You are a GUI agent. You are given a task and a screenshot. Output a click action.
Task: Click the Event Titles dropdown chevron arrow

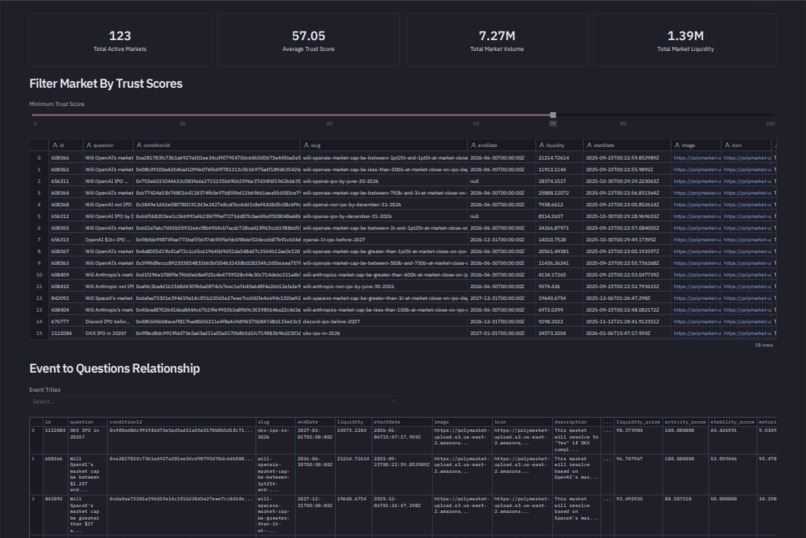393,401
